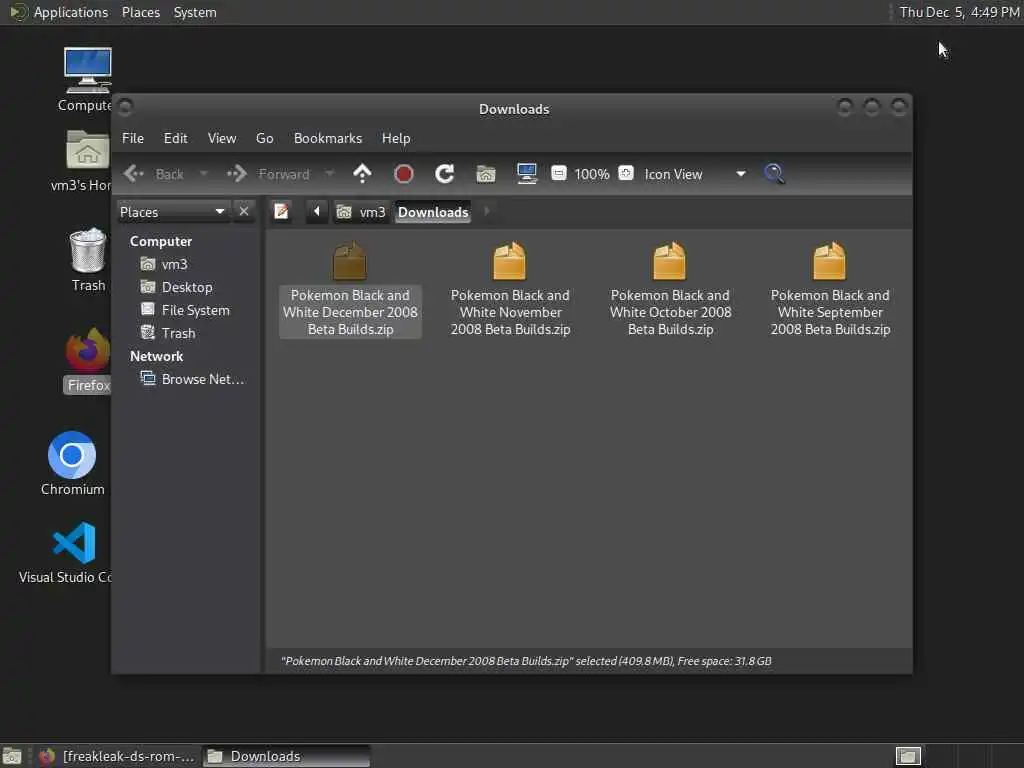Click the path bar right scroll arrow
The width and height of the screenshot is (1024, 768).
coord(487,212)
